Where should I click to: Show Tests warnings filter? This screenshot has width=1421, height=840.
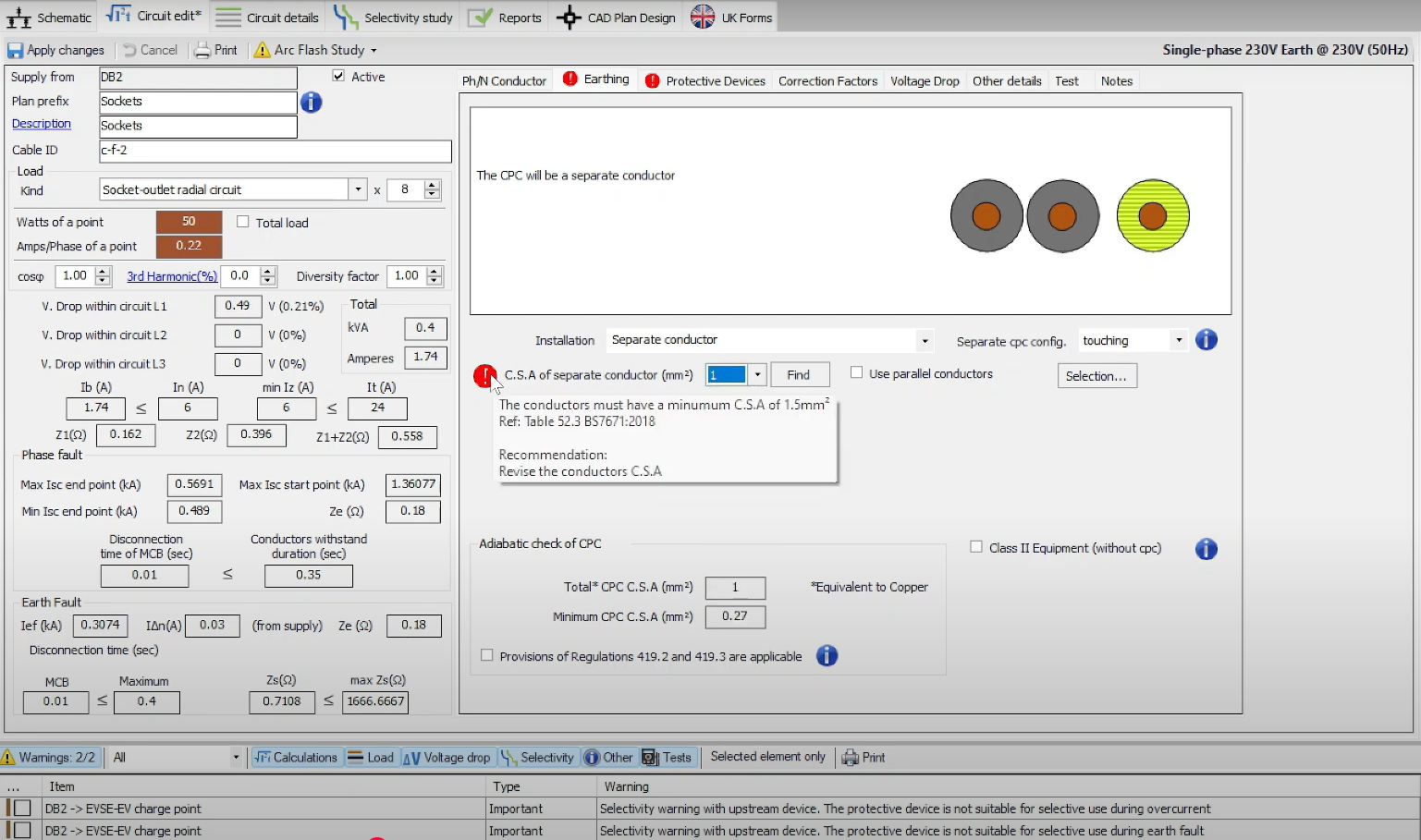(667, 757)
